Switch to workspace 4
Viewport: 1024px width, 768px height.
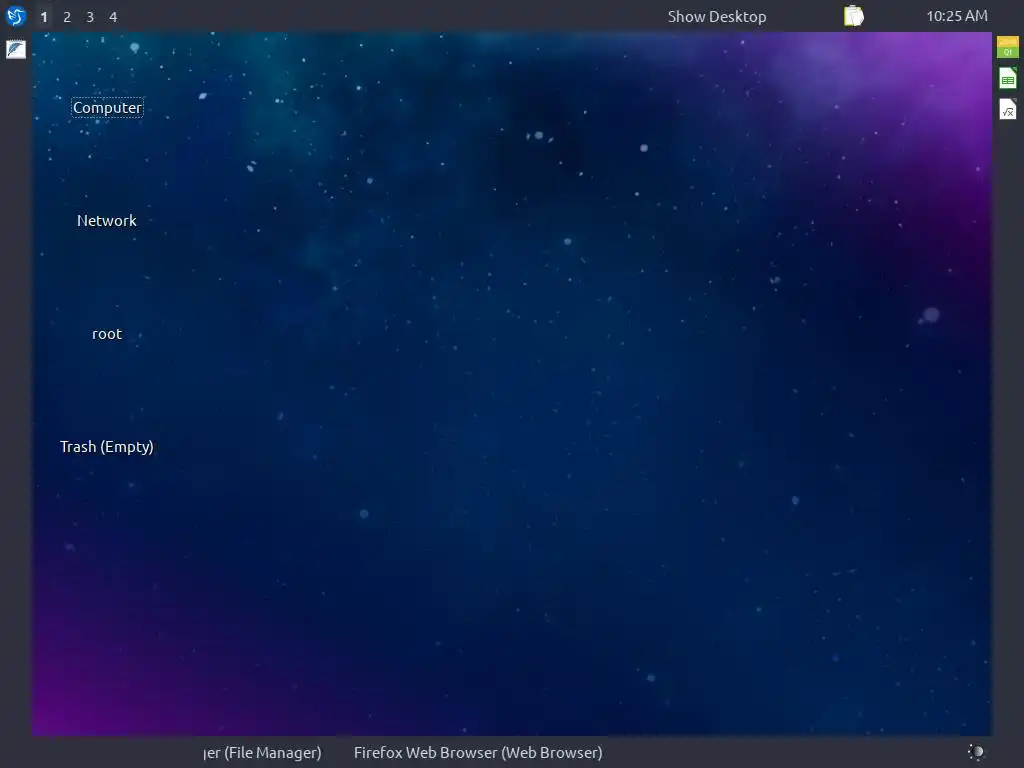pyautogui.click(x=113, y=17)
